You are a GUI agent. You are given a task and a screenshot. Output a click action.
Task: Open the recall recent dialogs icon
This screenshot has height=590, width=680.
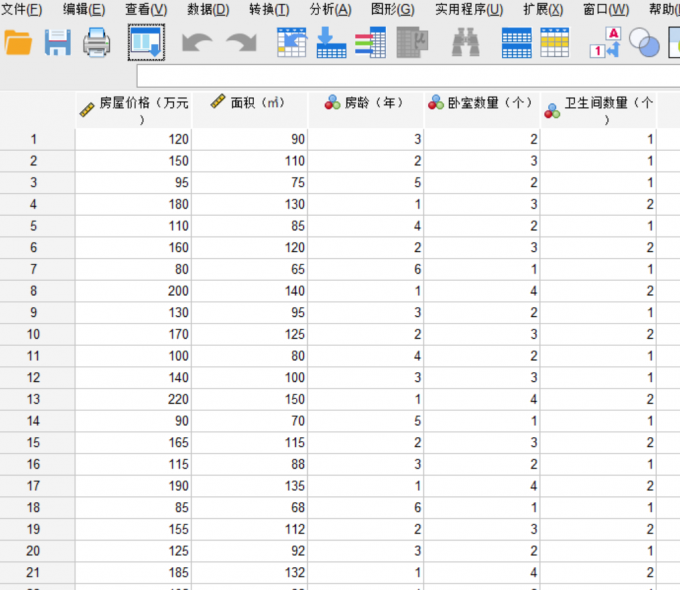[146, 43]
